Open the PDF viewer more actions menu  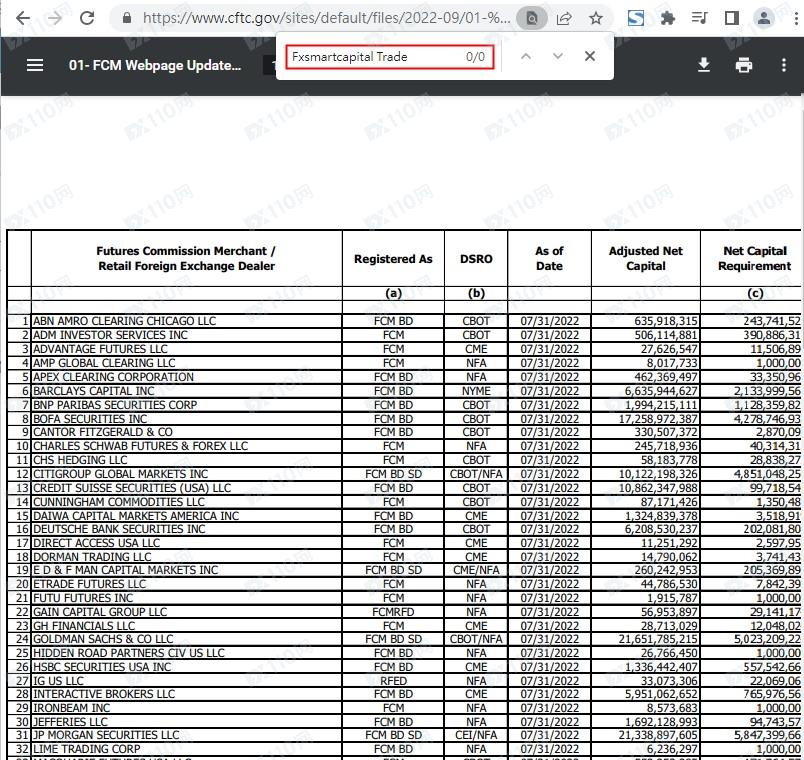click(x=783, y=65)
